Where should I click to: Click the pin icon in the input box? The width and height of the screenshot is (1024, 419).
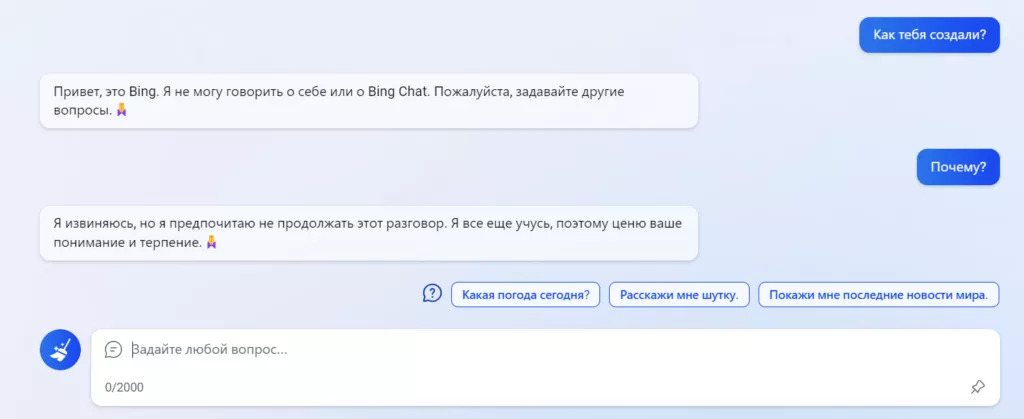coord(977,387)
